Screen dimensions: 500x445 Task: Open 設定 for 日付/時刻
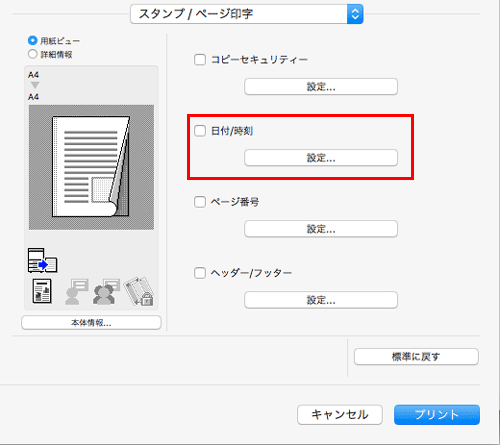tap(321, 158)
